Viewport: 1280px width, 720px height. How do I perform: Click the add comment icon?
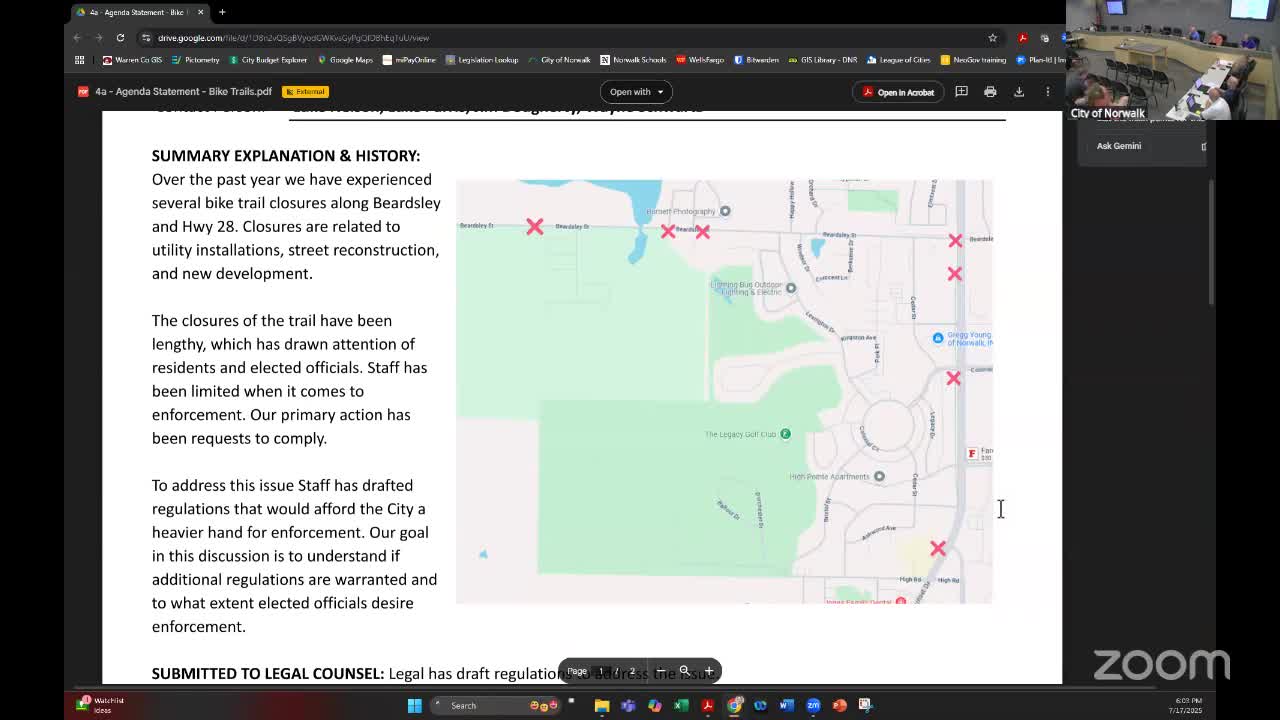point(961,92)
